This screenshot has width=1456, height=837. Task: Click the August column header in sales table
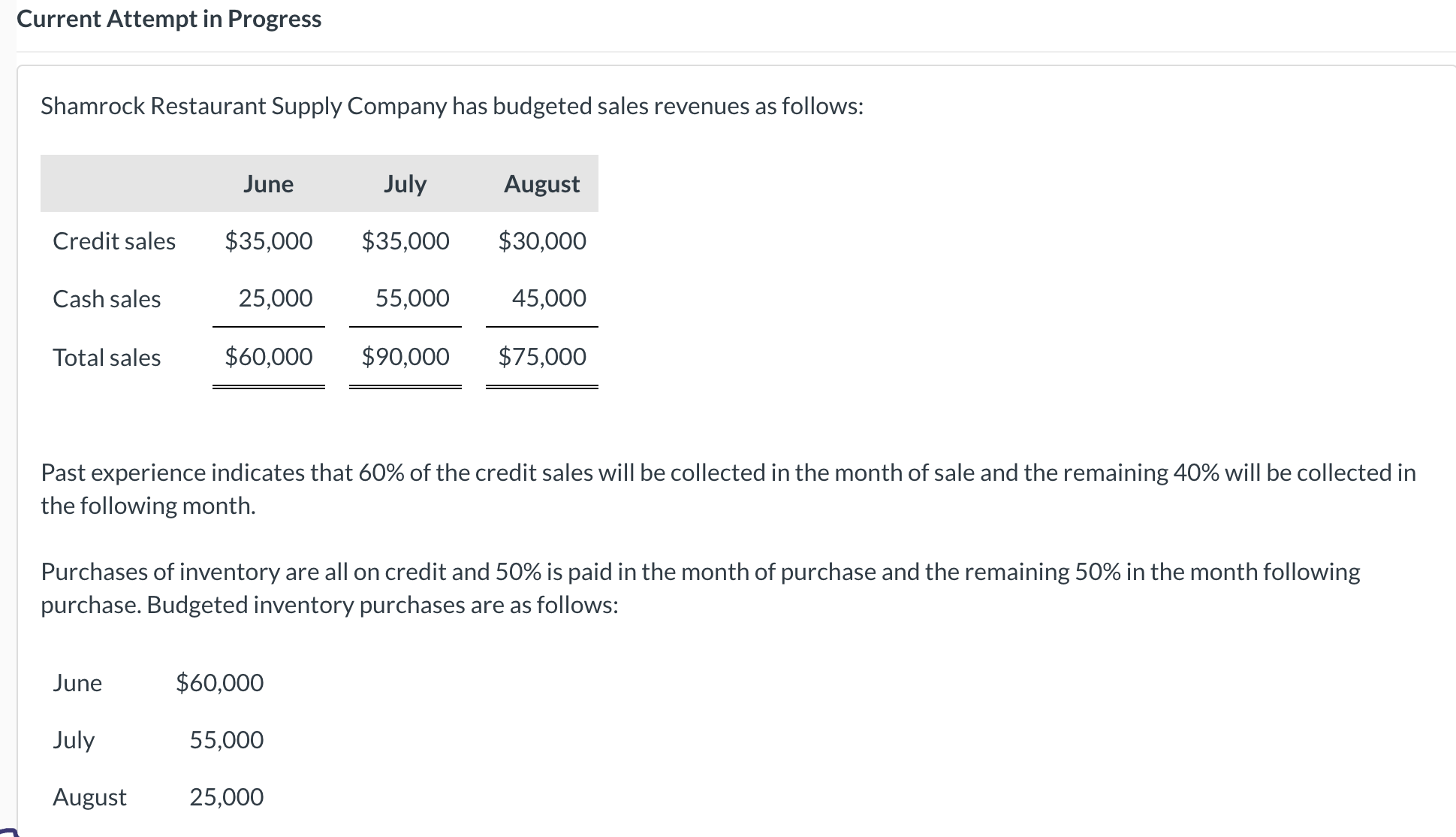pyautogui.click(x=541, y=184)
